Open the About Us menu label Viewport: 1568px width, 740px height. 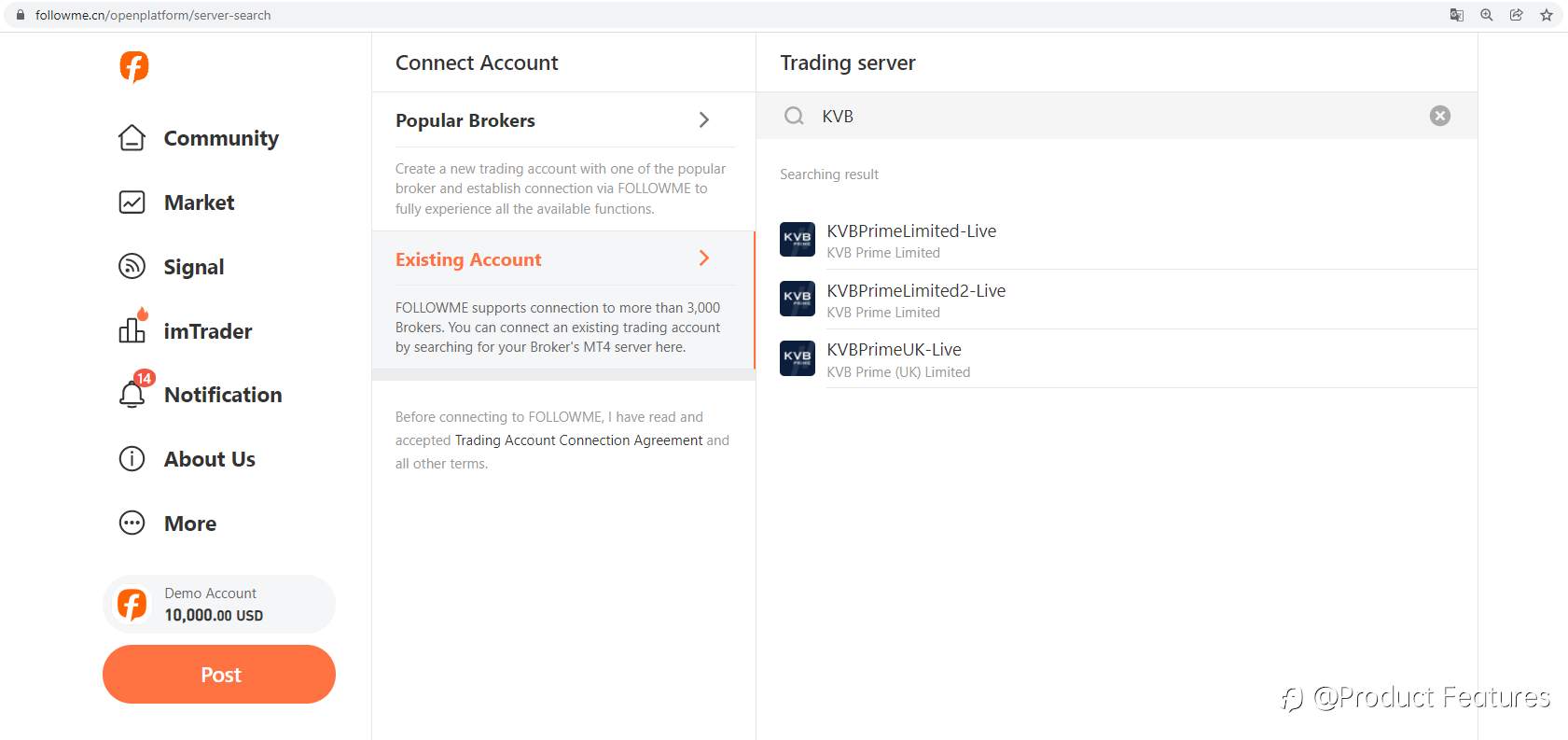coord(210,459)
